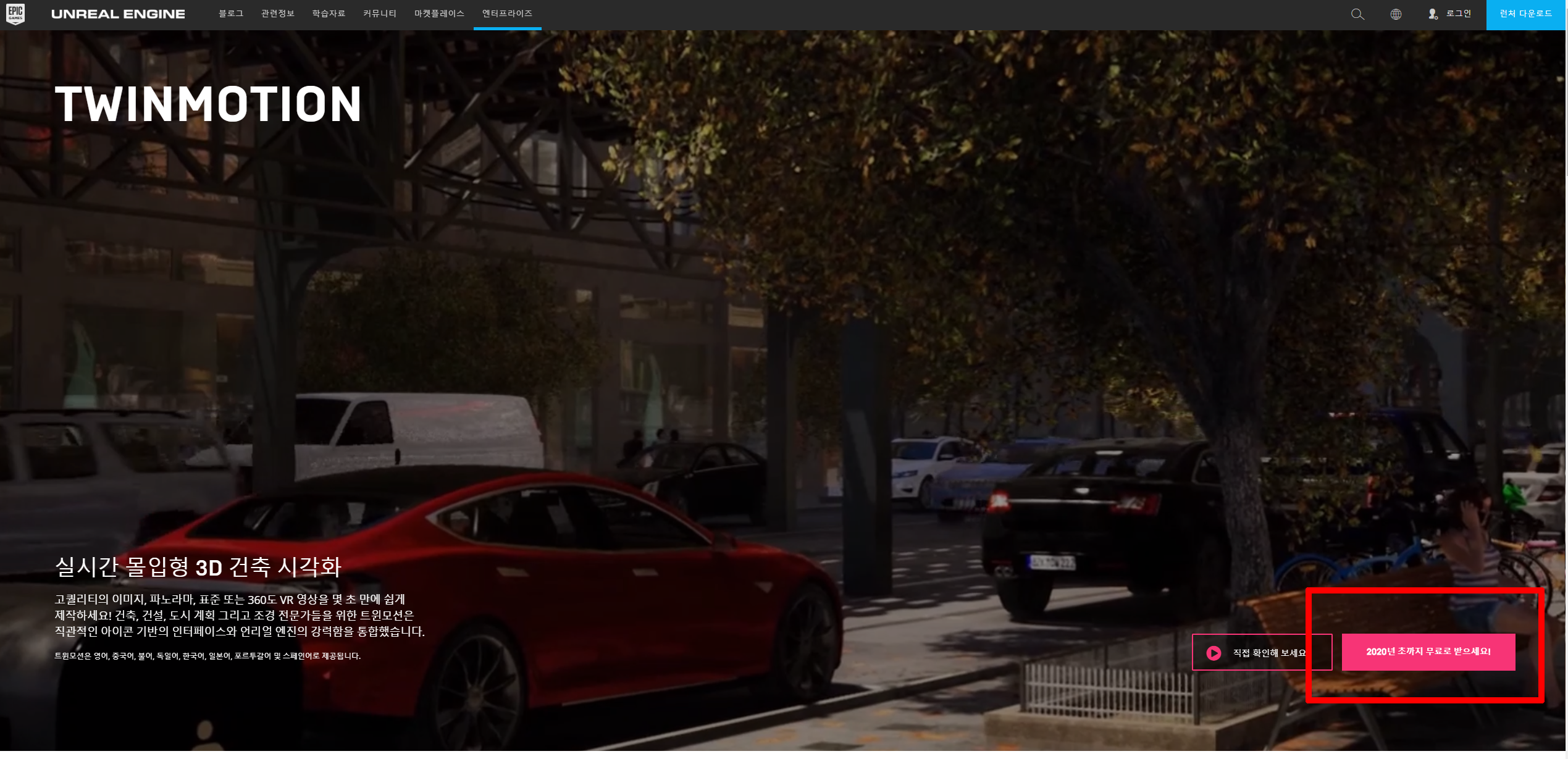Open the 블로그 menu item
The image size is (1568, 759).
[x=231, y=14]
